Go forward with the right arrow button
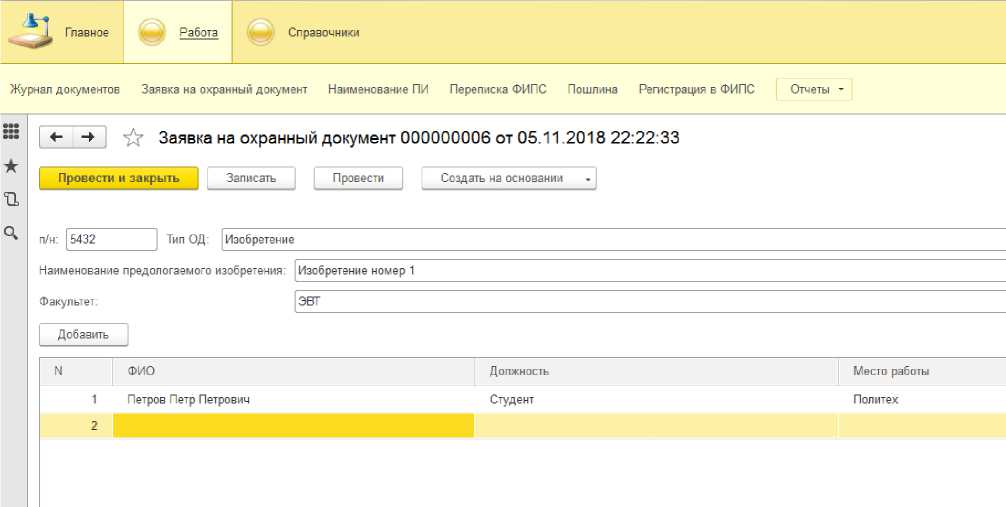Screen dimensions: 1006x507 89,137
